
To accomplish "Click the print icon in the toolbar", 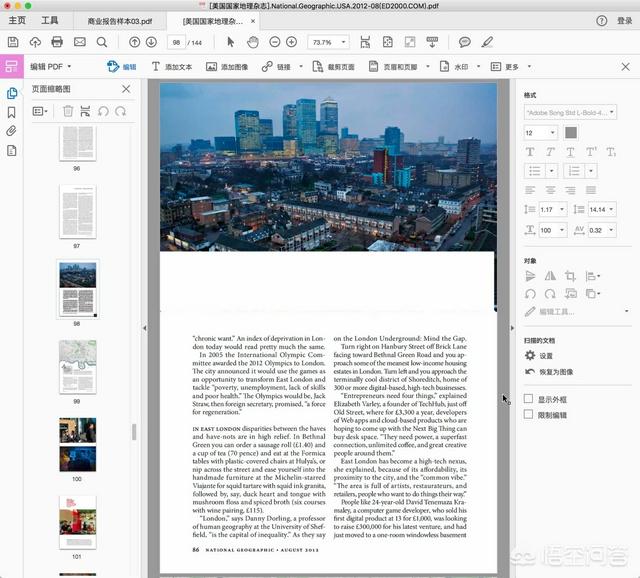I will point(57,42).
